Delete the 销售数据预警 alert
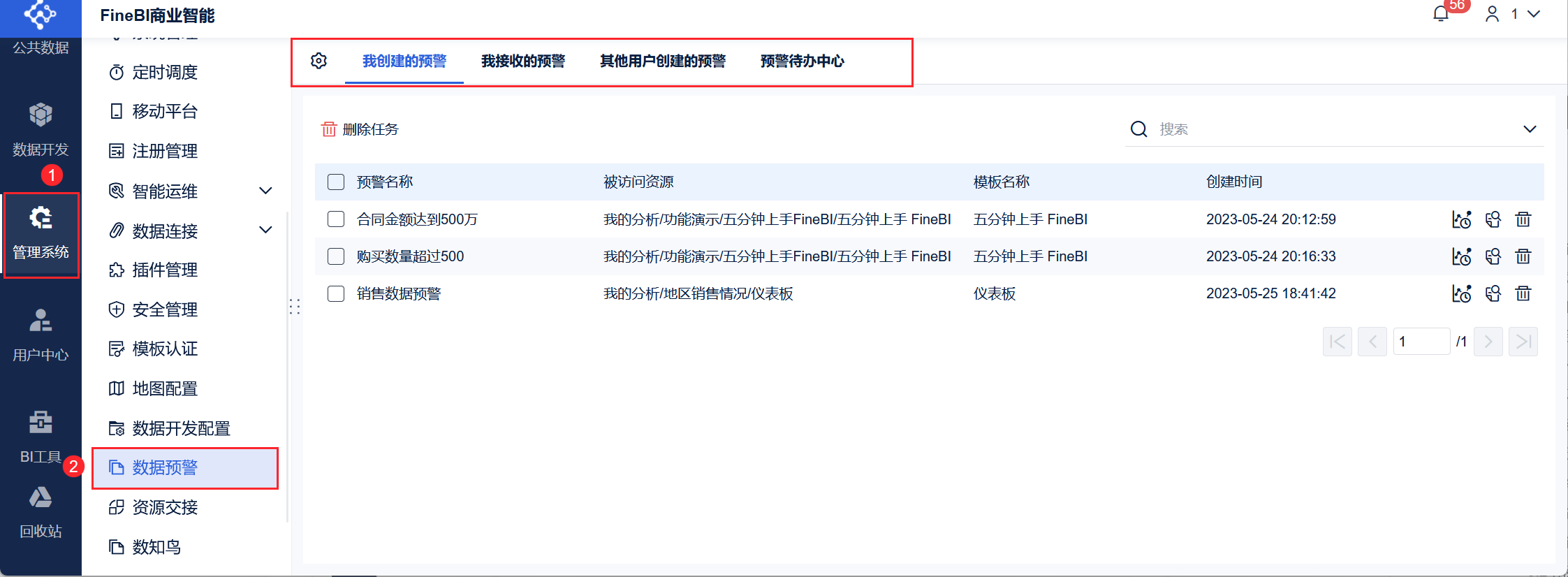Image resolution: width=1568 pixels, height=577 pixels. pyautogui.click(x=1523, y=293)
